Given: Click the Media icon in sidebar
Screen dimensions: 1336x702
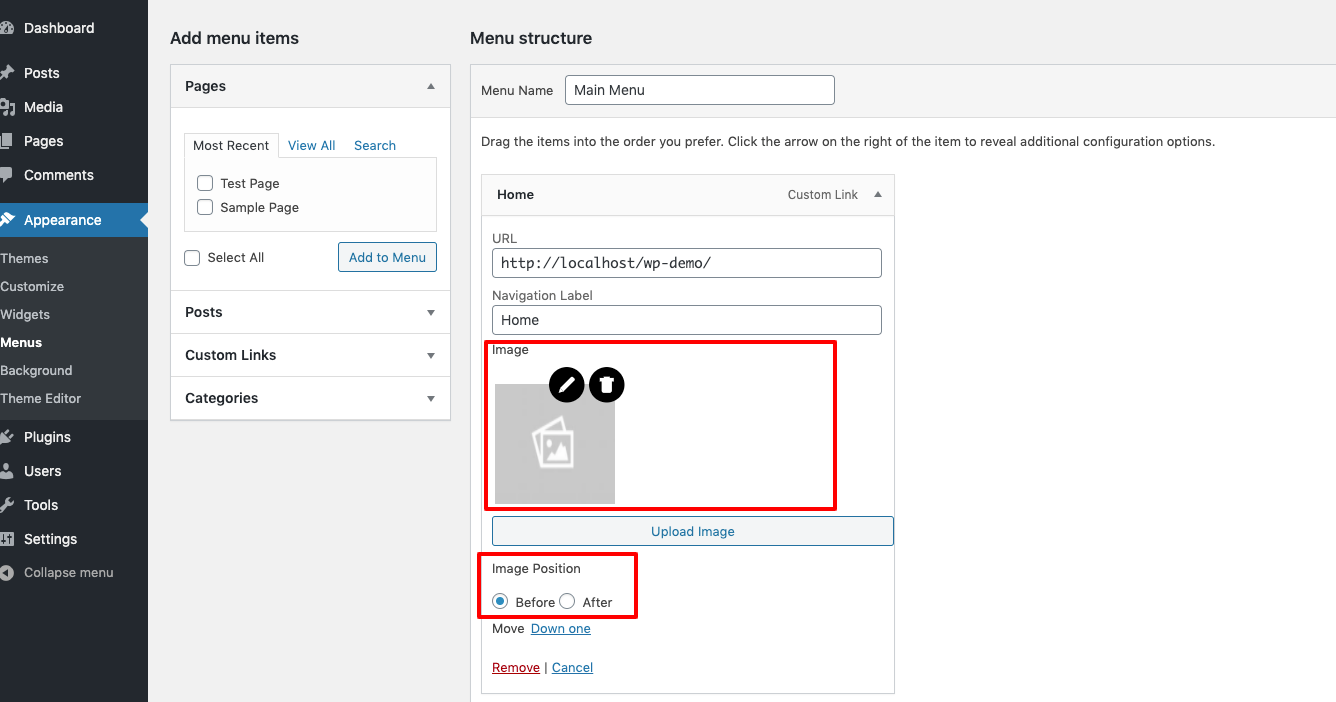Looking at the screenshot, I should pos(6,107).
